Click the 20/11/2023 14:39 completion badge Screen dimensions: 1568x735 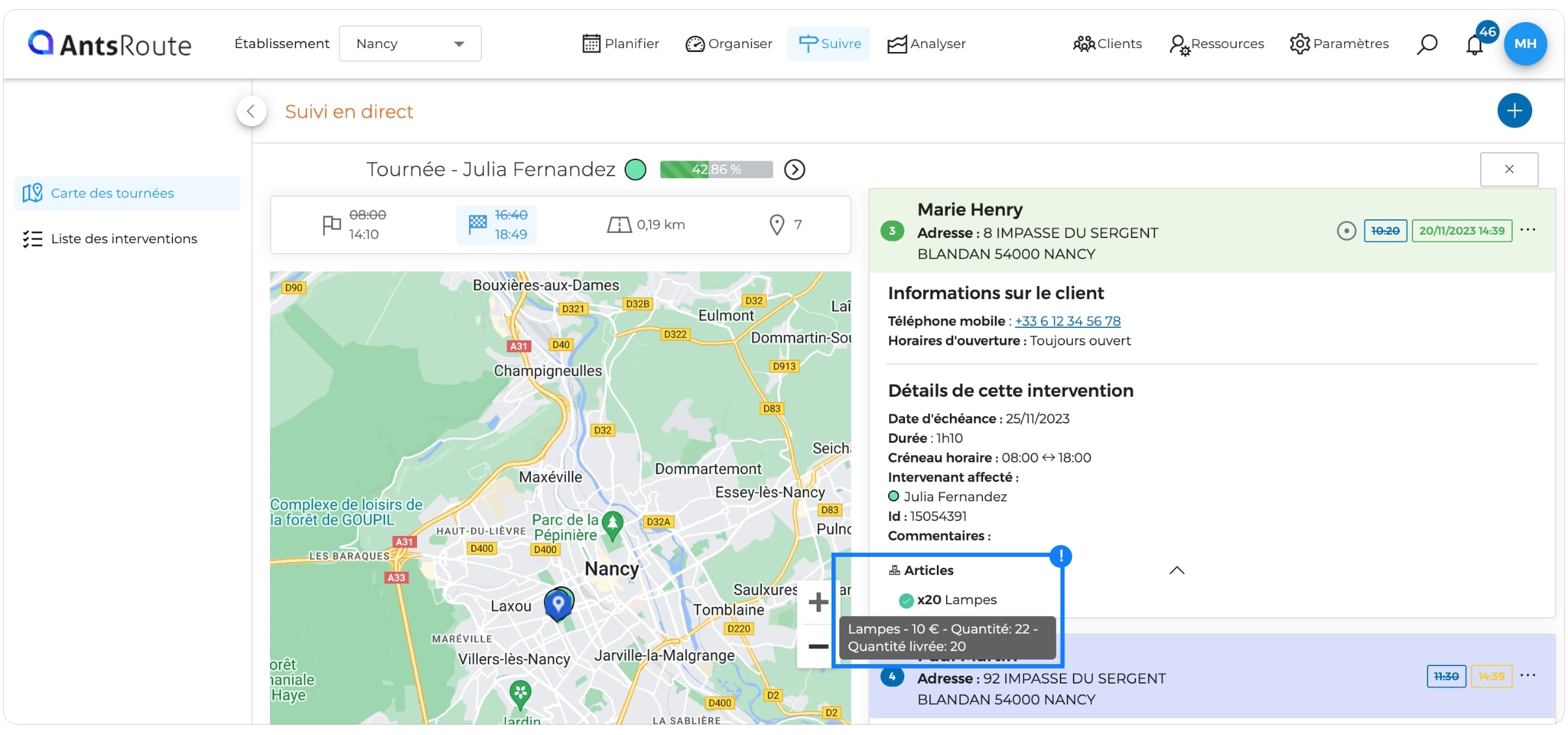pyautogui.click(x=1461, y=231)
